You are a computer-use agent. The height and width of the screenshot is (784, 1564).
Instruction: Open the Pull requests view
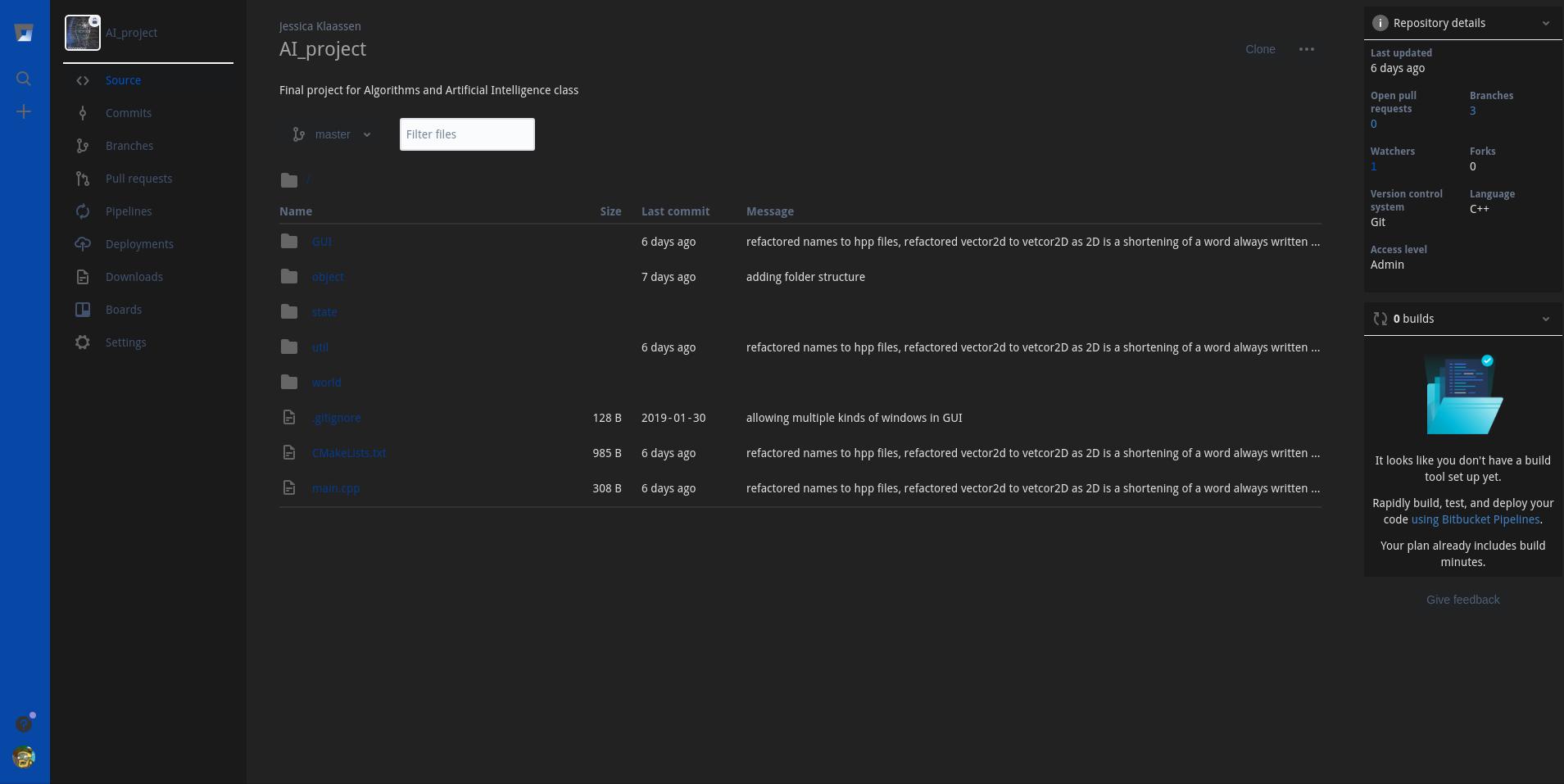[138, 178]
